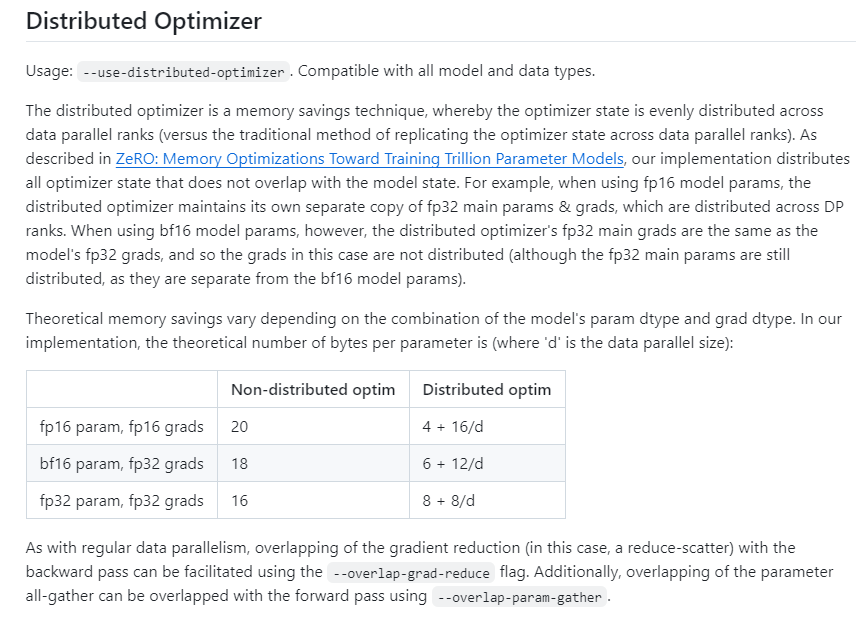Select the fp16 param, fp16 grads row label

coord(121,427)
